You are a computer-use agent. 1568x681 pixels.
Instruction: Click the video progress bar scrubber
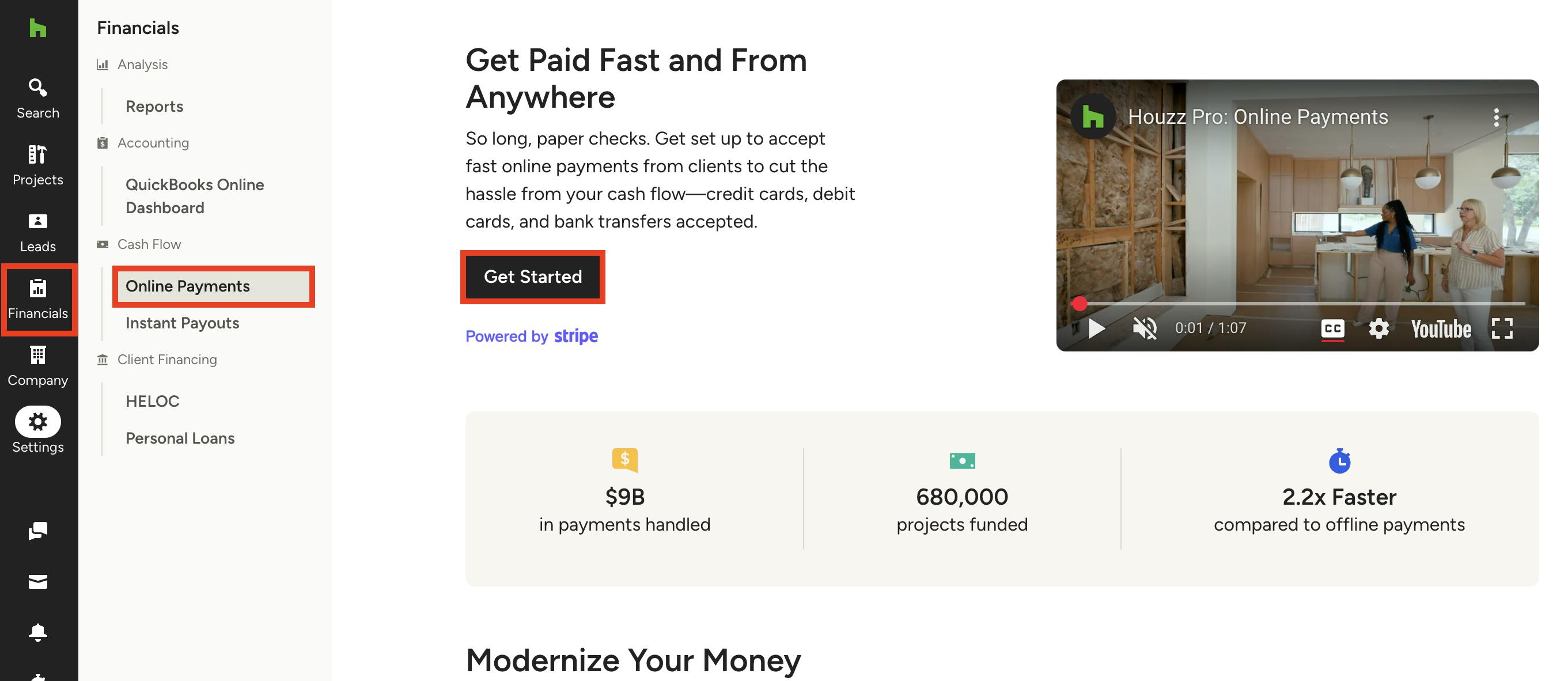1079,303
